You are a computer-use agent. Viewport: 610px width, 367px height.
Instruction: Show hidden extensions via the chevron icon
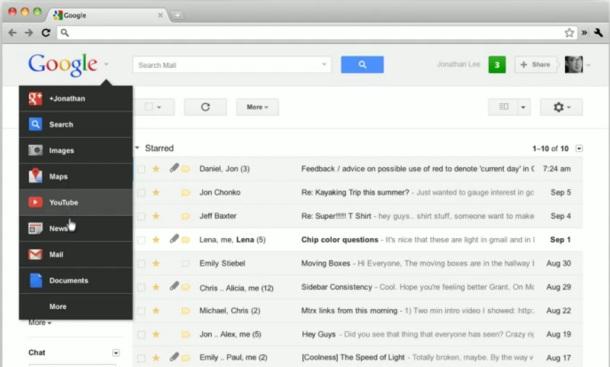[x=584, y=33]
